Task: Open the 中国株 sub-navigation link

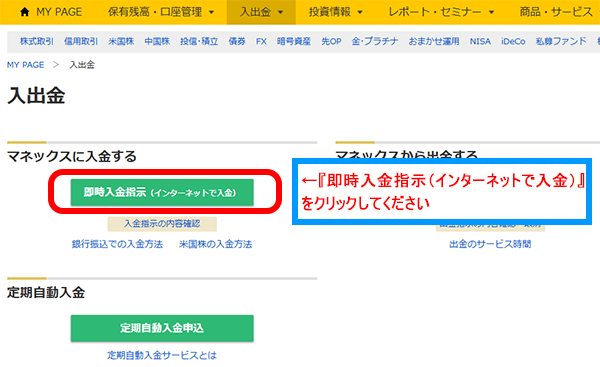Action: coord(157,41)
